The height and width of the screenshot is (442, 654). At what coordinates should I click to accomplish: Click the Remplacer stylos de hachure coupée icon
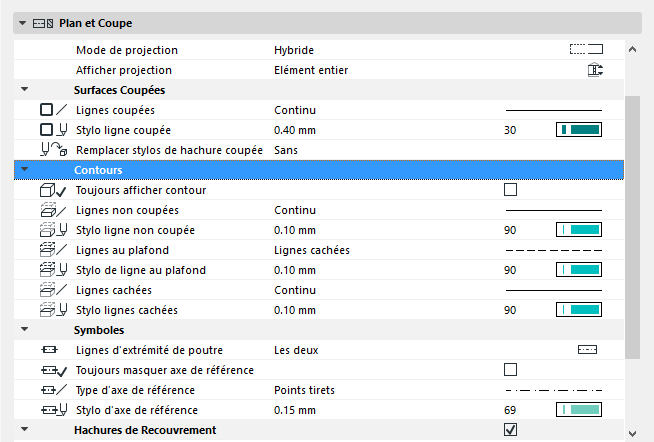click(53, 150)
